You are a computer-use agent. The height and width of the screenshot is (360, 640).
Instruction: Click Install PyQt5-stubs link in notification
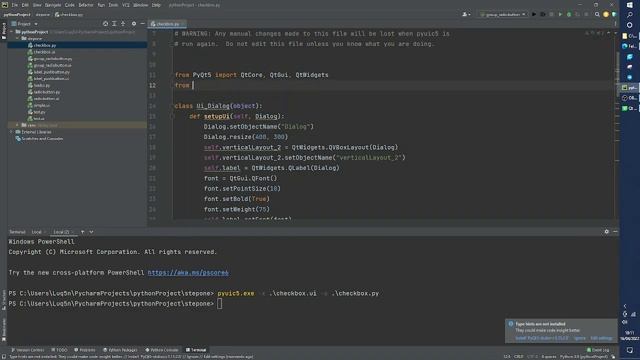click(542, 338)
